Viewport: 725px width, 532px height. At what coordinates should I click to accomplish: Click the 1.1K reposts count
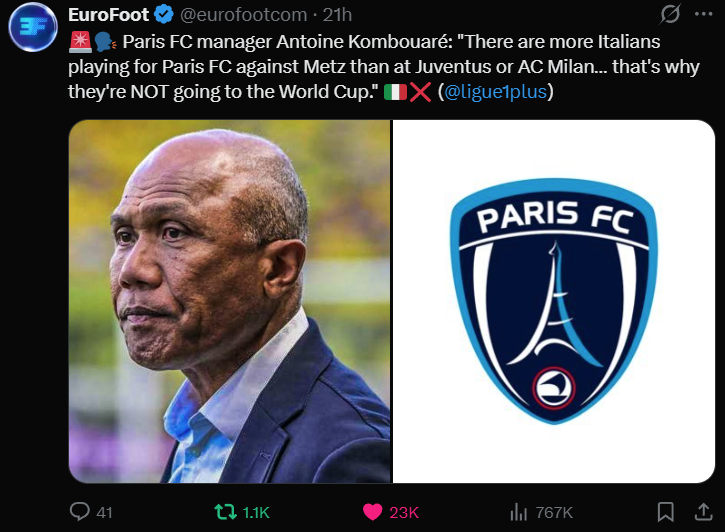(x=256, y=512)
